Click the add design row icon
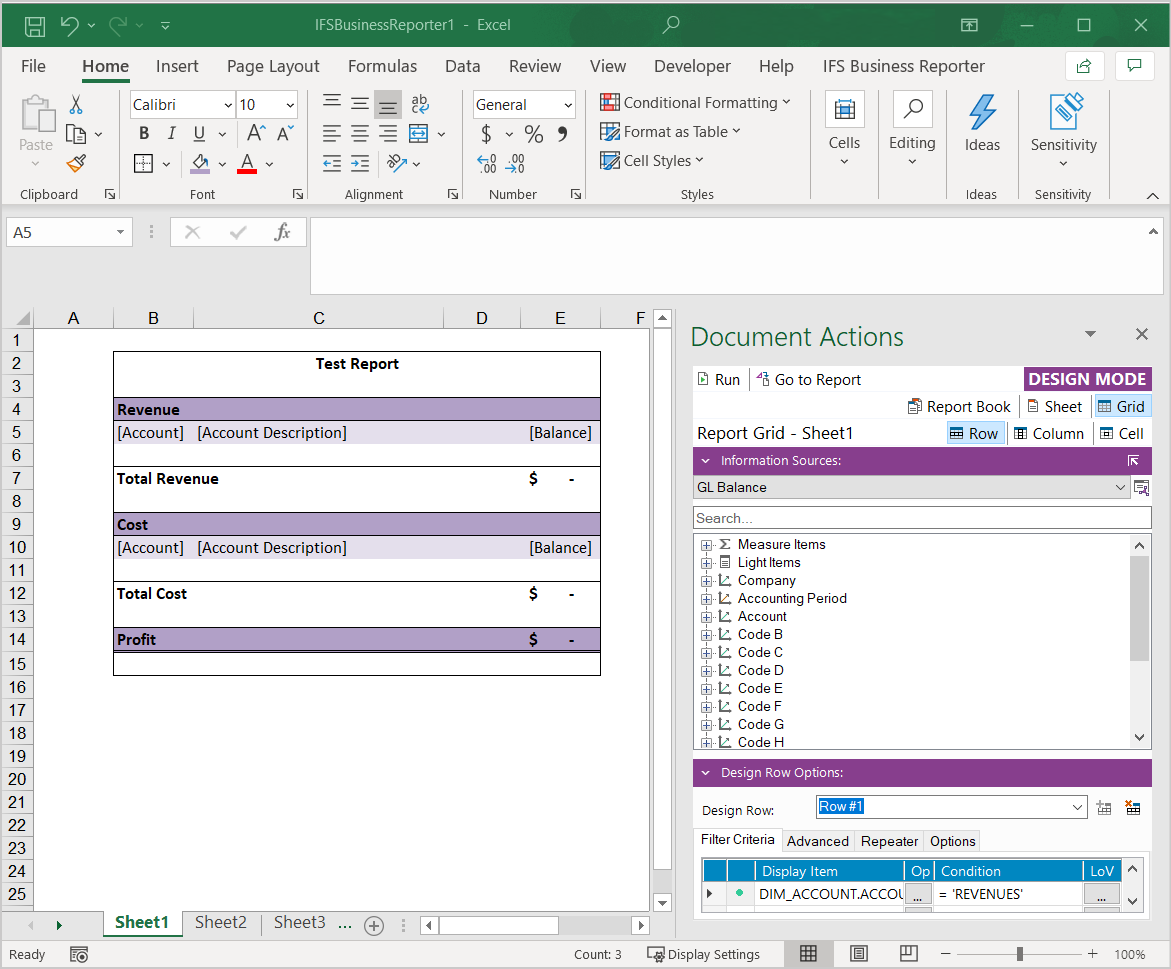The image size is (1171, 969). pyautogui.click(x=1104, y=808)
